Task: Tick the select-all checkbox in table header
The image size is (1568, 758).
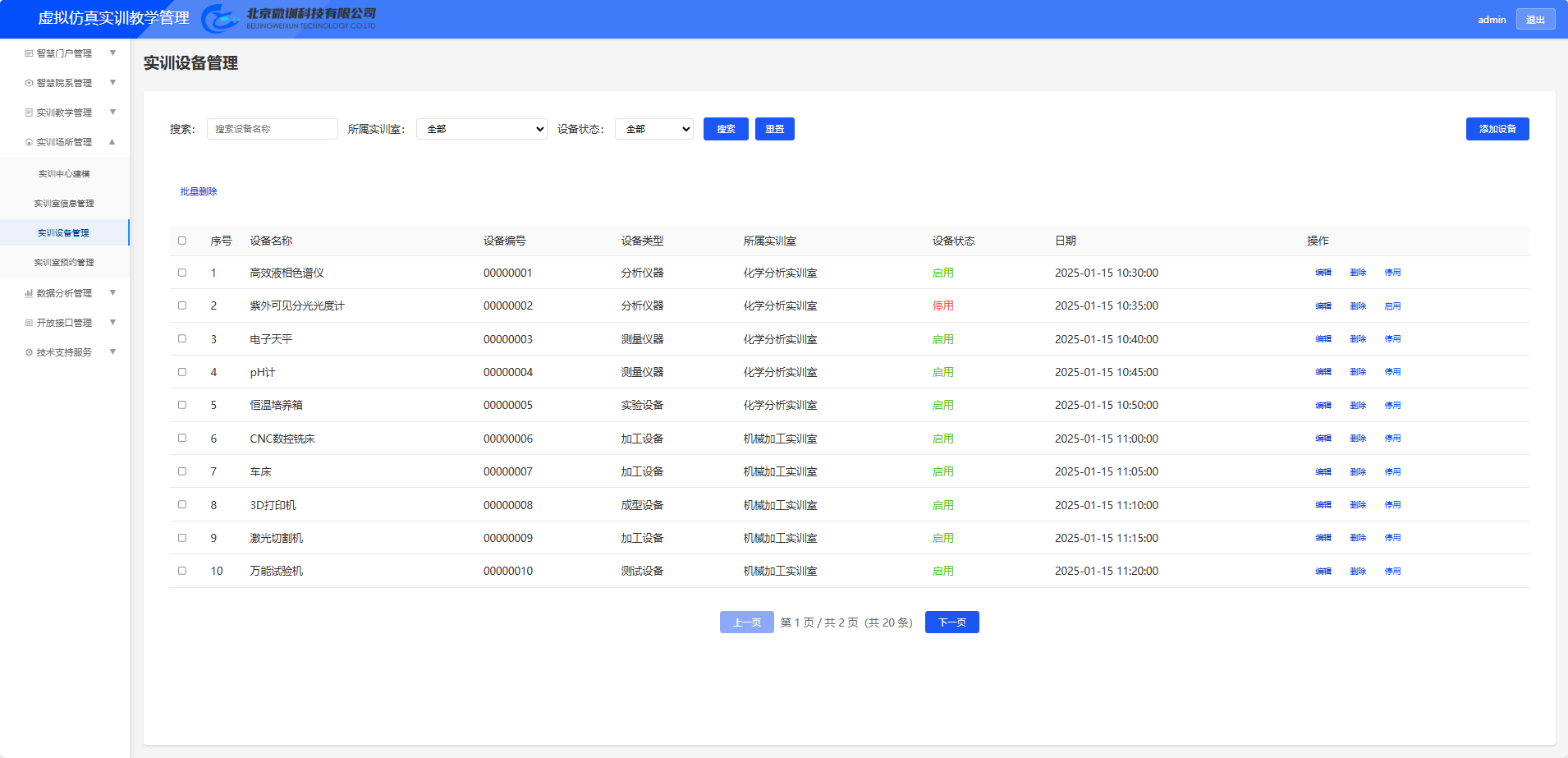Action: point(182,241)
